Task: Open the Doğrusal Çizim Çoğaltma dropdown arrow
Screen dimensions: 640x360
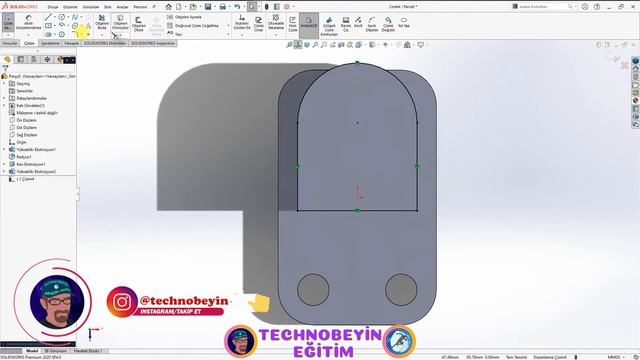Action: (x=228, y=26)
